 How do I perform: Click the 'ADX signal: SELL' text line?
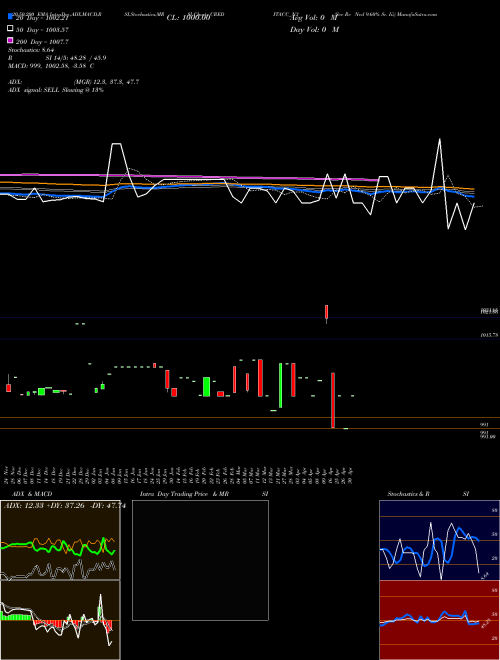click(56, 90)
